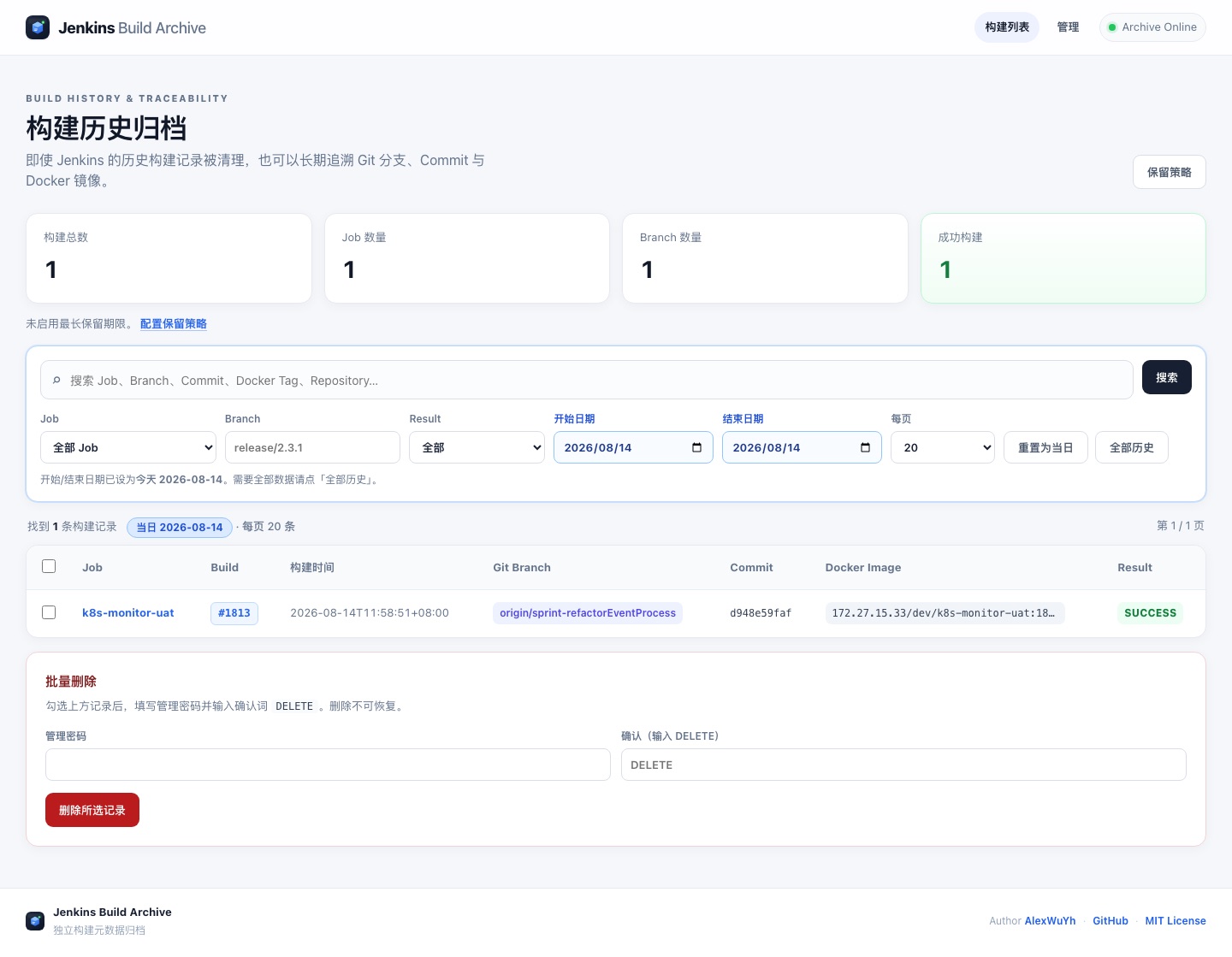
Task: Click the red 删除所选记录 button
Action: tap(92, 810)
